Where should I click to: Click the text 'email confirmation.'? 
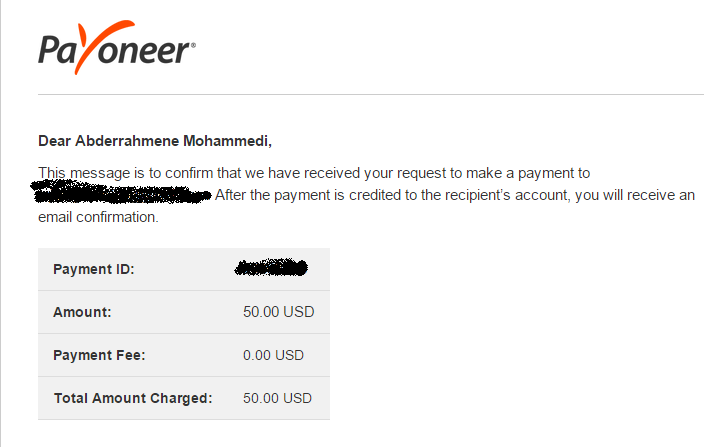coord(98,217)
